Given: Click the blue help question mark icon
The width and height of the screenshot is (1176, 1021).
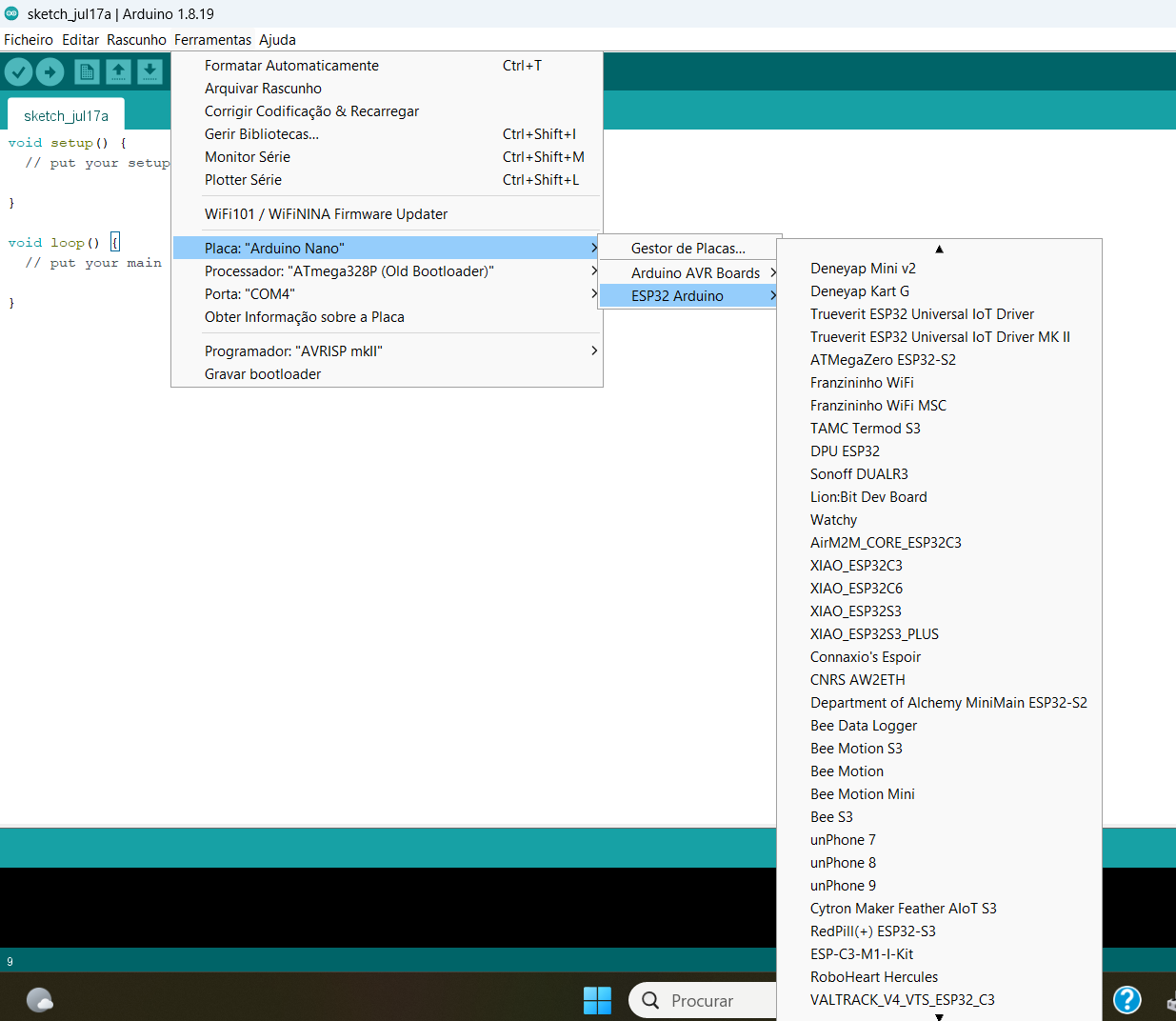Looking at the screenshot, I should (x=1126, y=999).
